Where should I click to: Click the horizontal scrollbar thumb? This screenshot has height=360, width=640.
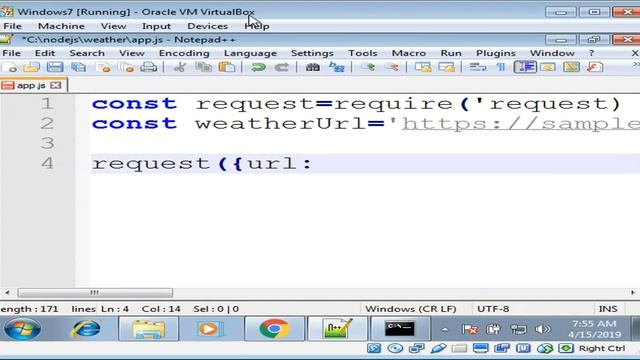click(x=95, y=293)
